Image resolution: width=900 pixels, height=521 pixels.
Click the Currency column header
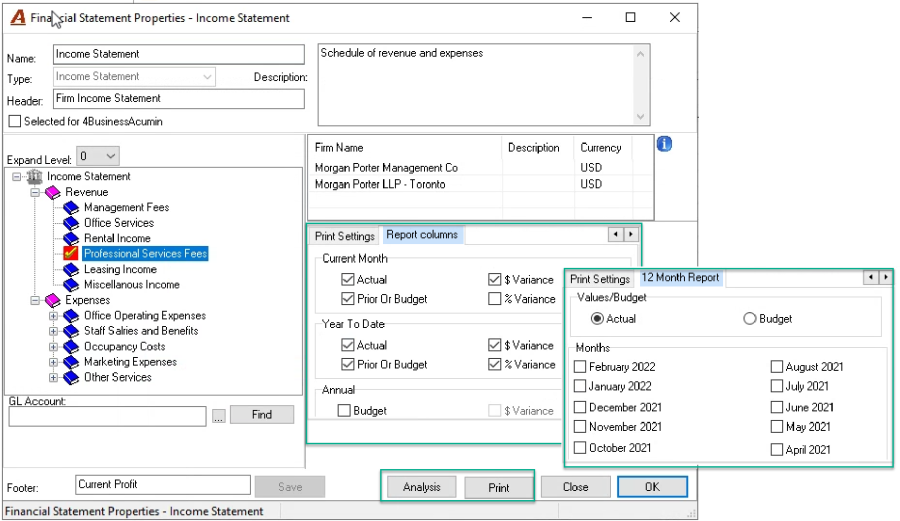point(601,147)
